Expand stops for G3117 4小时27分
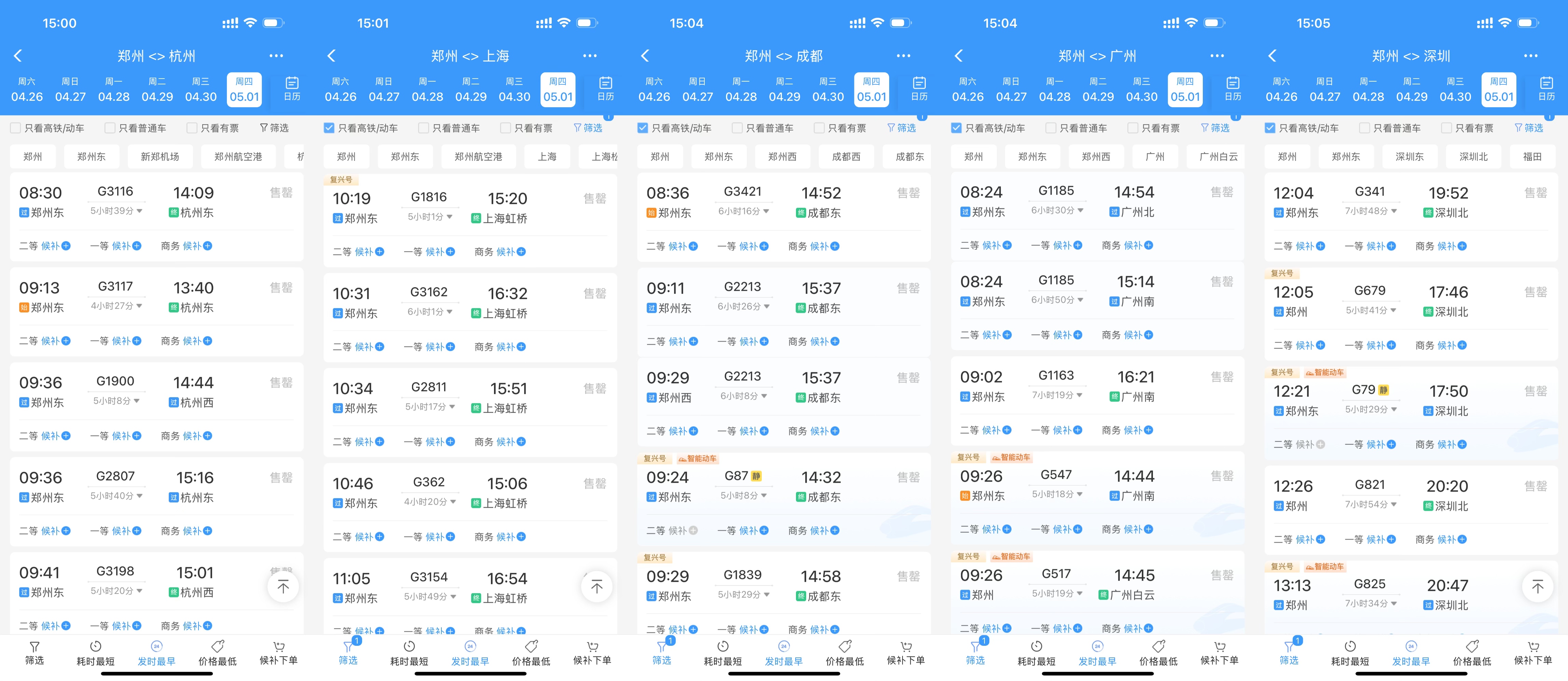This screenshot has width=1568, height=681. click(x=116, y=306)
